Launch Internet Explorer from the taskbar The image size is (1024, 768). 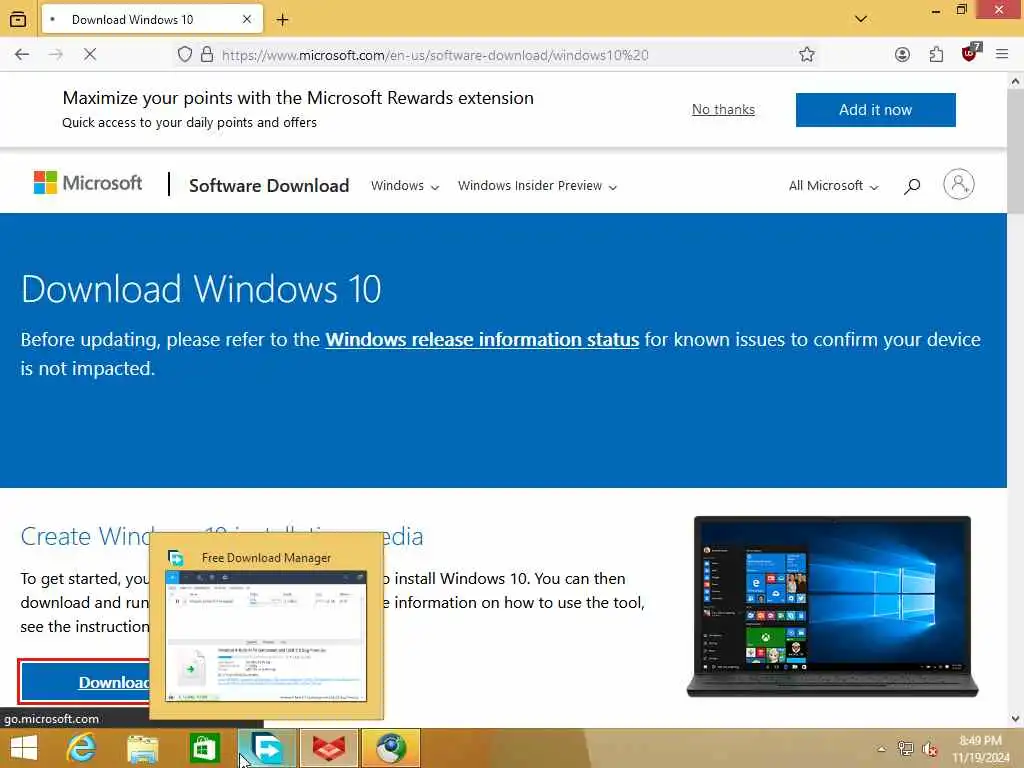click(81, 748)
